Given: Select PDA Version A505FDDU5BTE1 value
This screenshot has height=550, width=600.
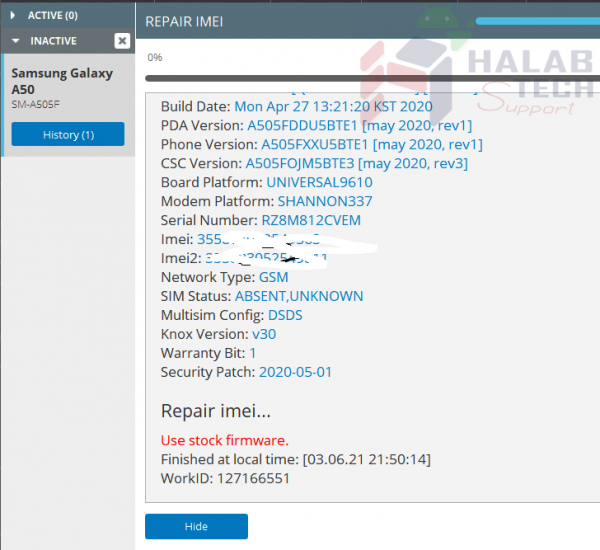Looking at the screenshot, I should pyautogui.click(x=359, y=126).
